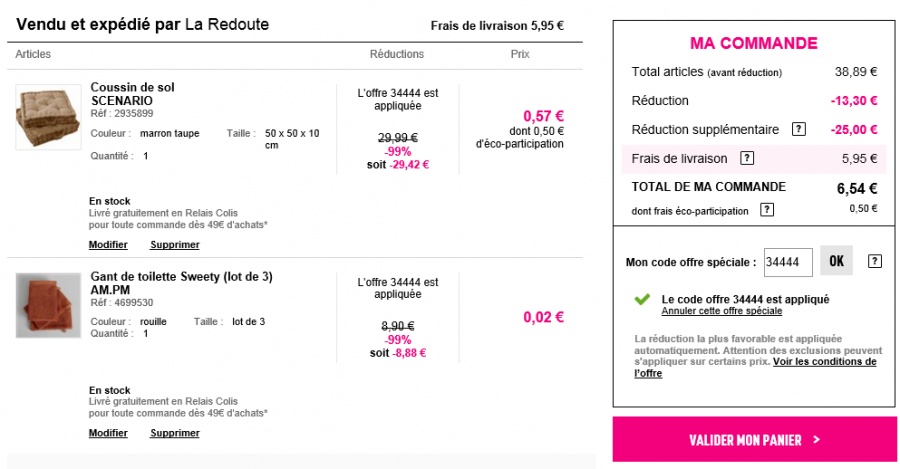
Task: Open help icon for frais éco-participation
Action: click(767, 209)
